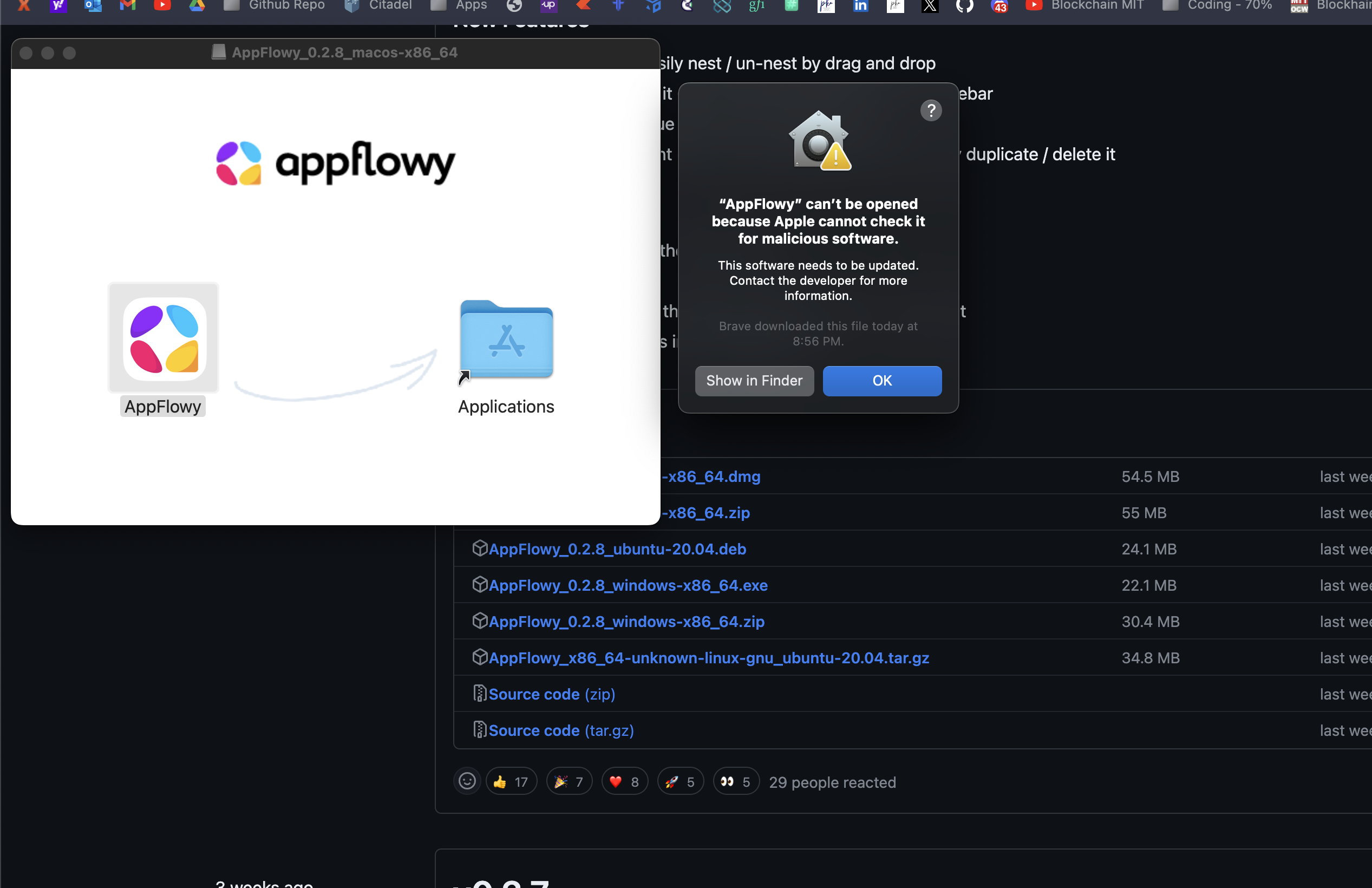Screen dimensions: 1372x888
Task: Toggle the eyes reaction showing 5
Action: [736, 781]
